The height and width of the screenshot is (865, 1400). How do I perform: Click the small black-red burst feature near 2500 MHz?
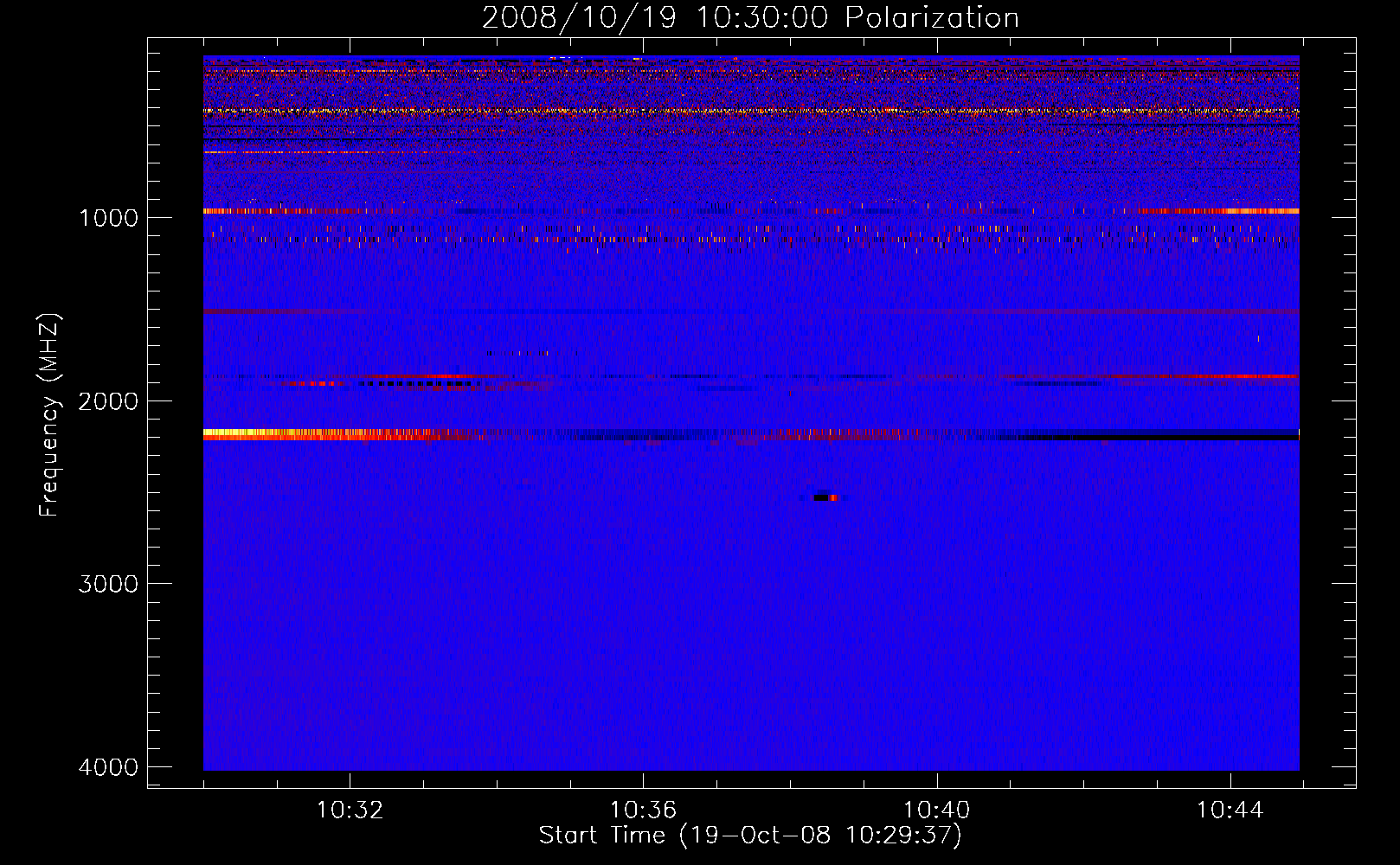click(826, 497)
